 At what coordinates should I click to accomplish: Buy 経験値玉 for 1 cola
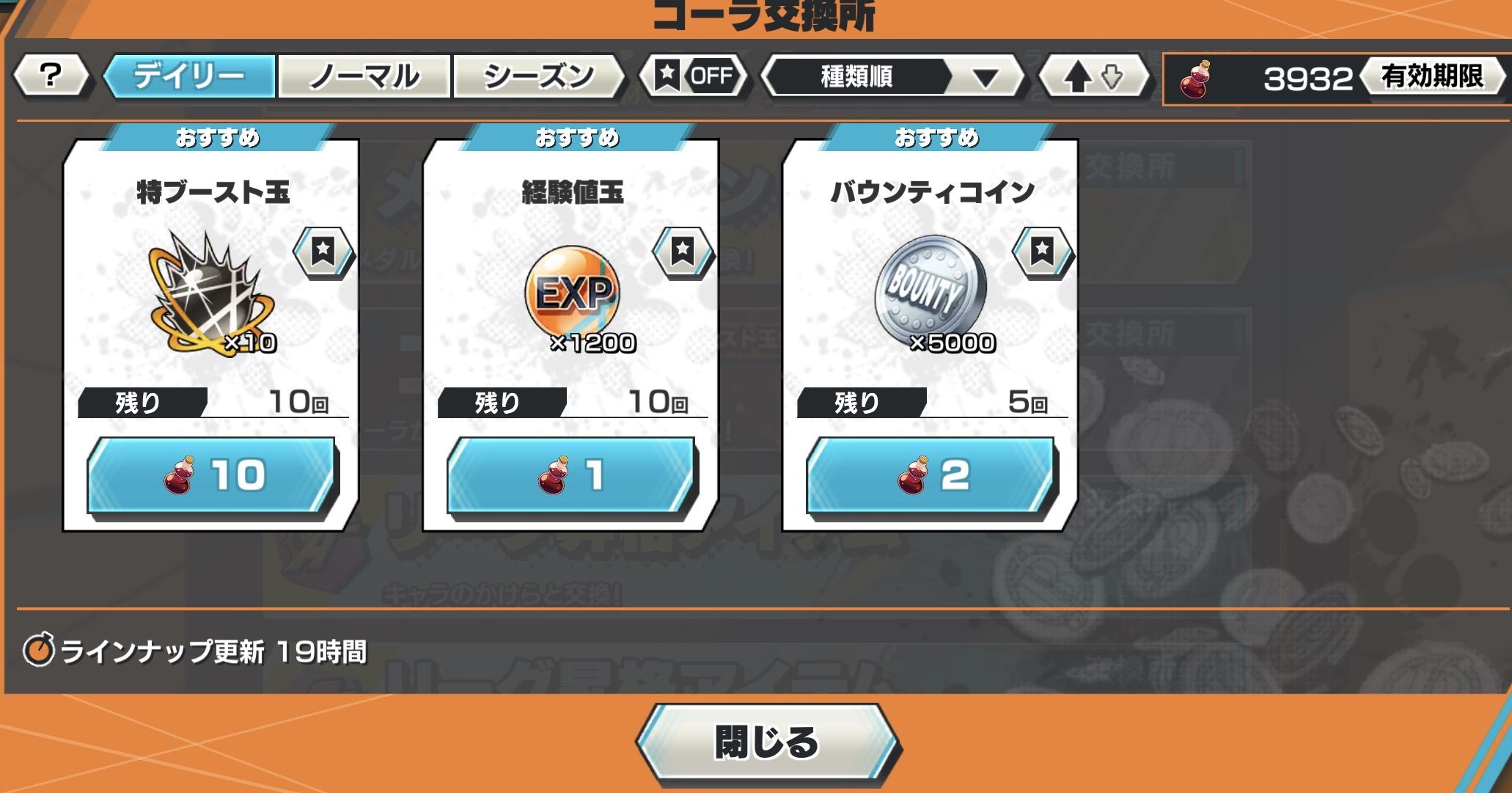(x=571, y=475)
